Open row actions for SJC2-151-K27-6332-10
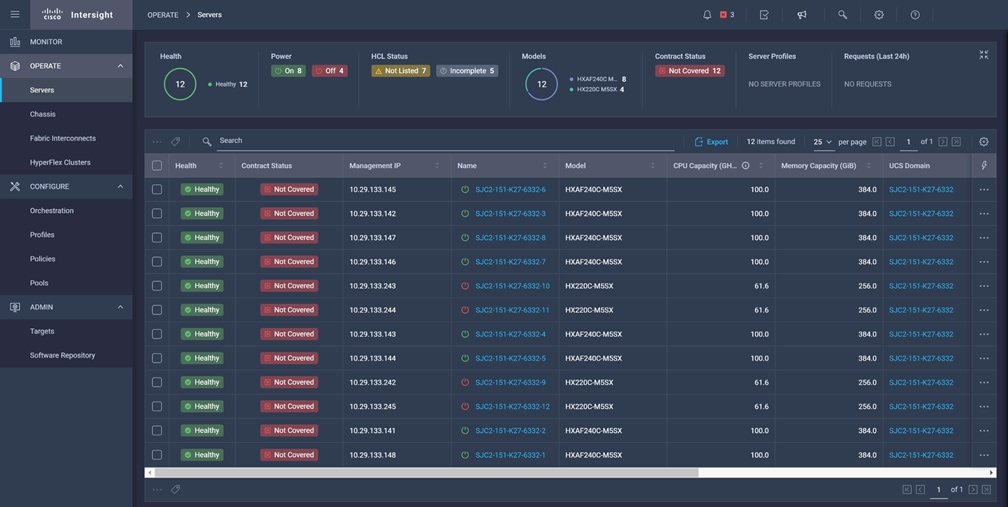The height and width of the screenshot is (507, 1008). 984,286
